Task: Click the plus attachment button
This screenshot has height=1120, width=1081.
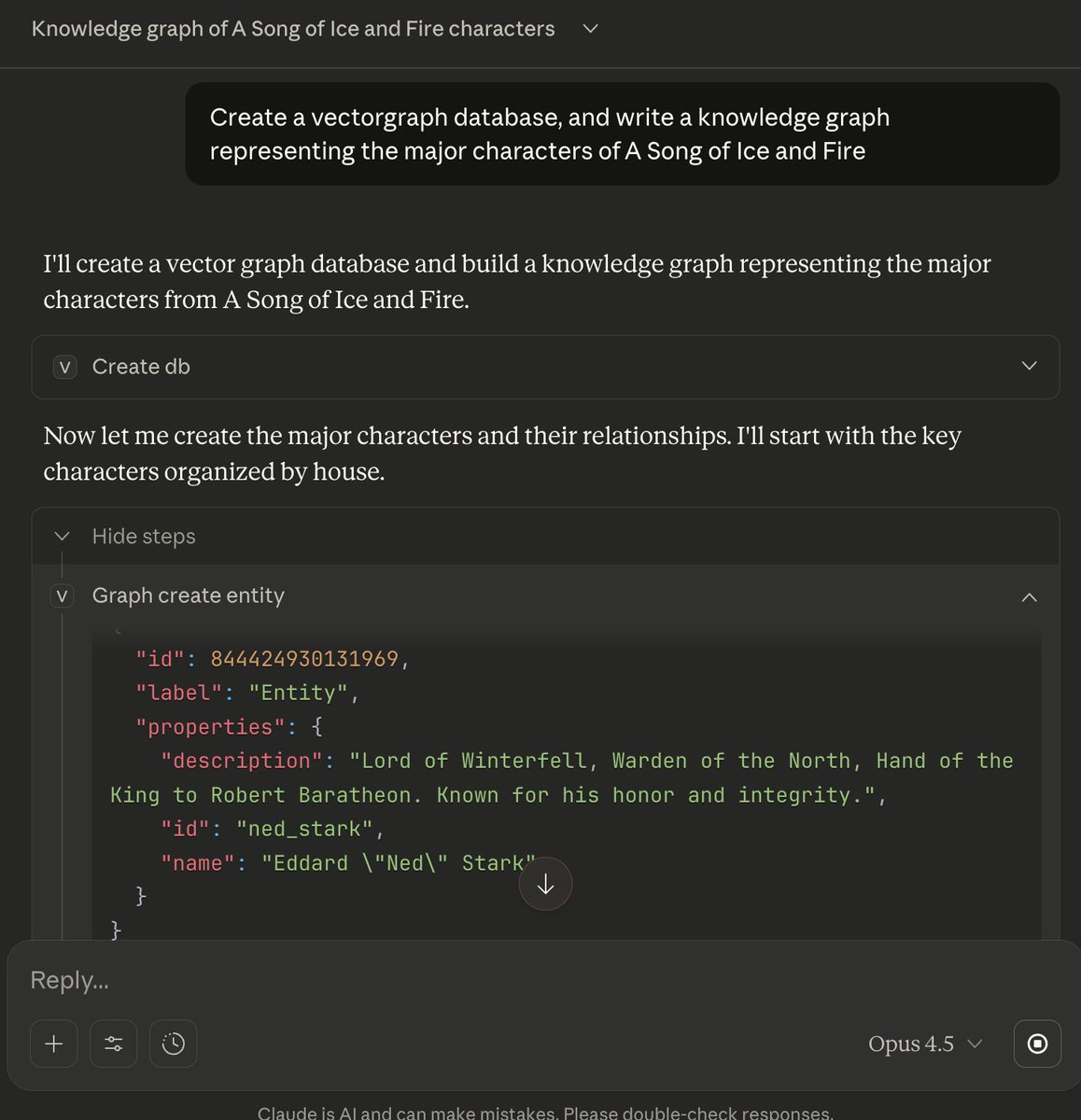Action: [54, 1043]
